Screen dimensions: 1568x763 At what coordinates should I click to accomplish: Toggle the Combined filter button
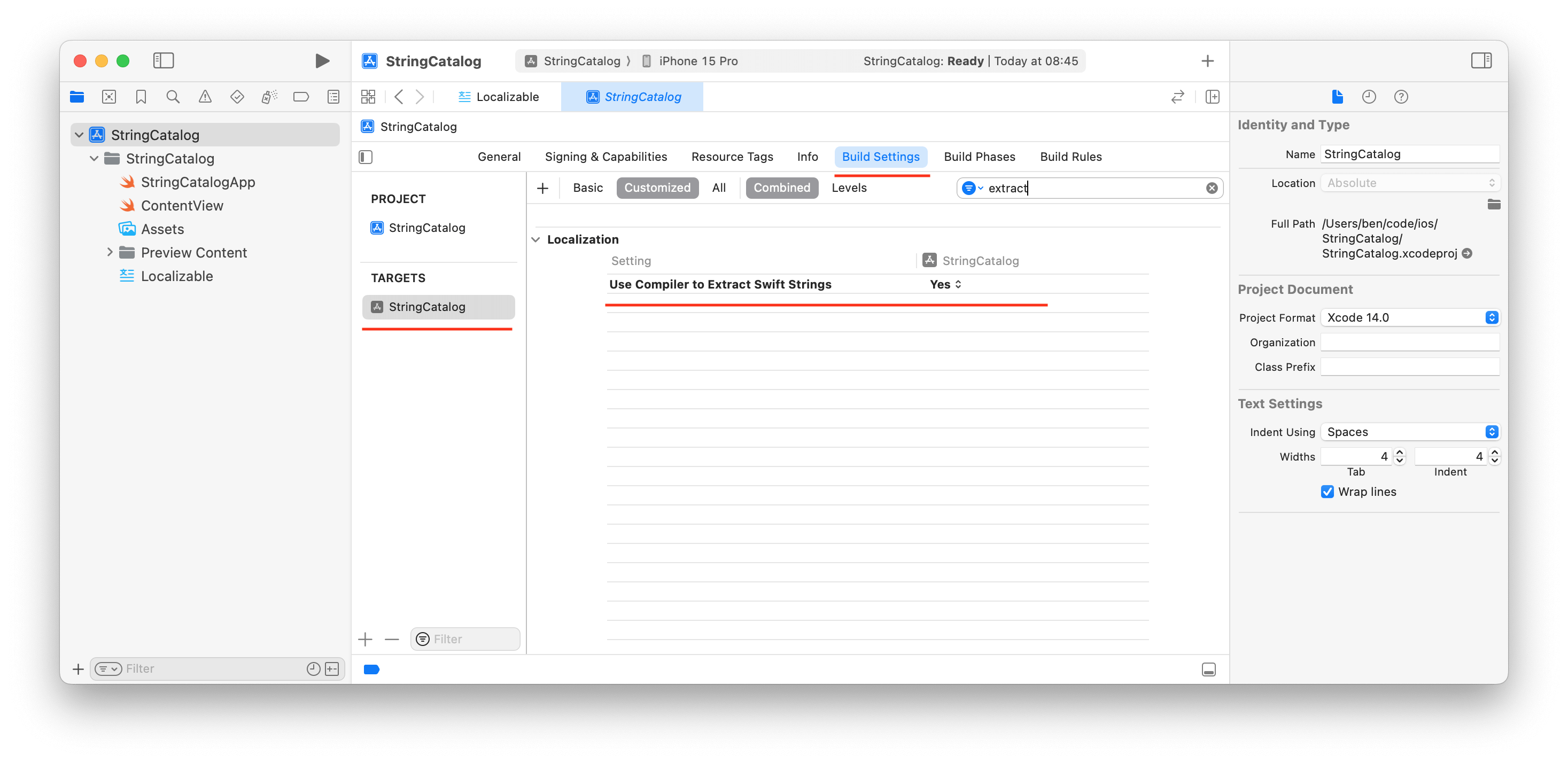pos(780,188)
